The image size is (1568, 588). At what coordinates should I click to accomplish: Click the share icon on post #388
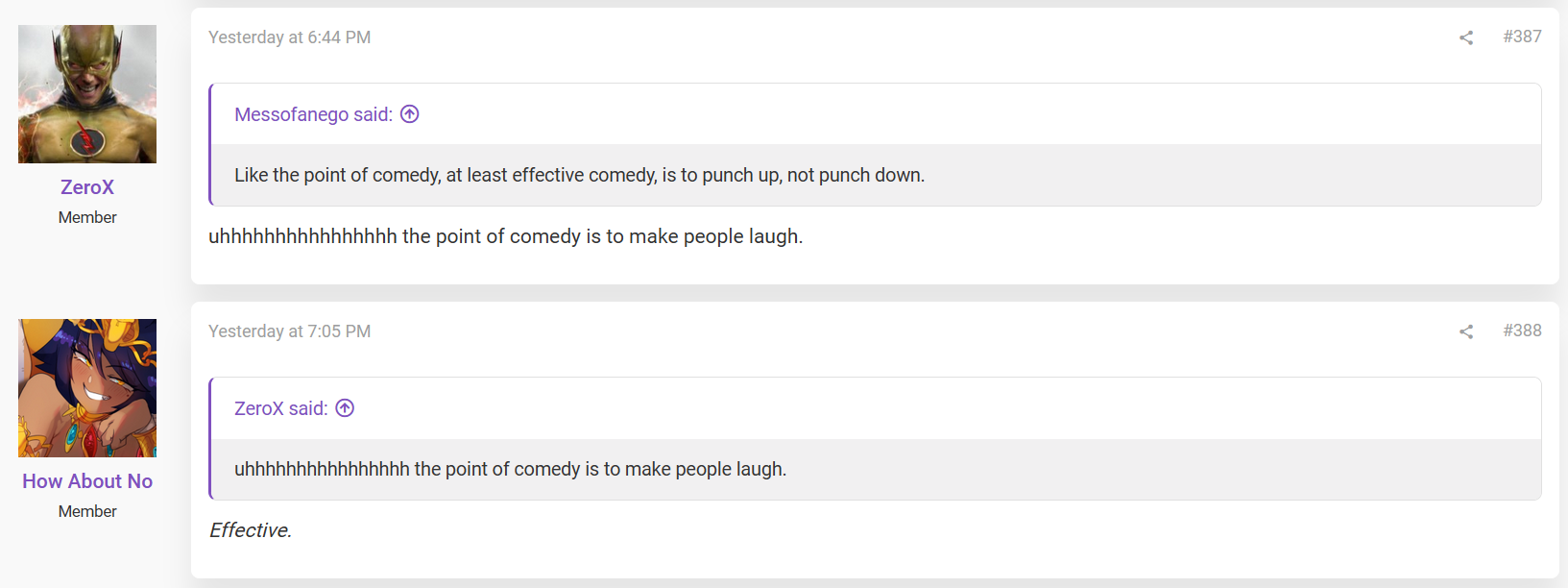tap(1466, 331)
